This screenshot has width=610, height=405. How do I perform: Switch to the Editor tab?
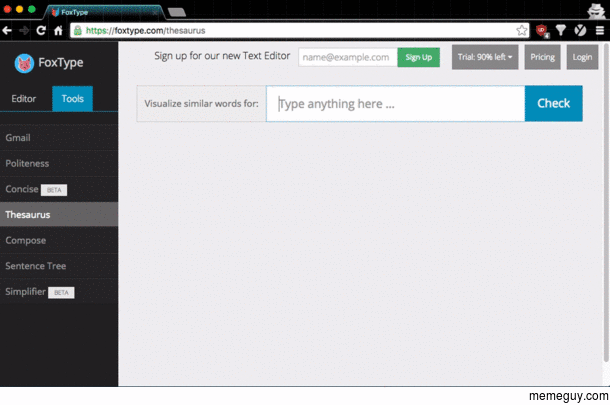tap(24, 99)
